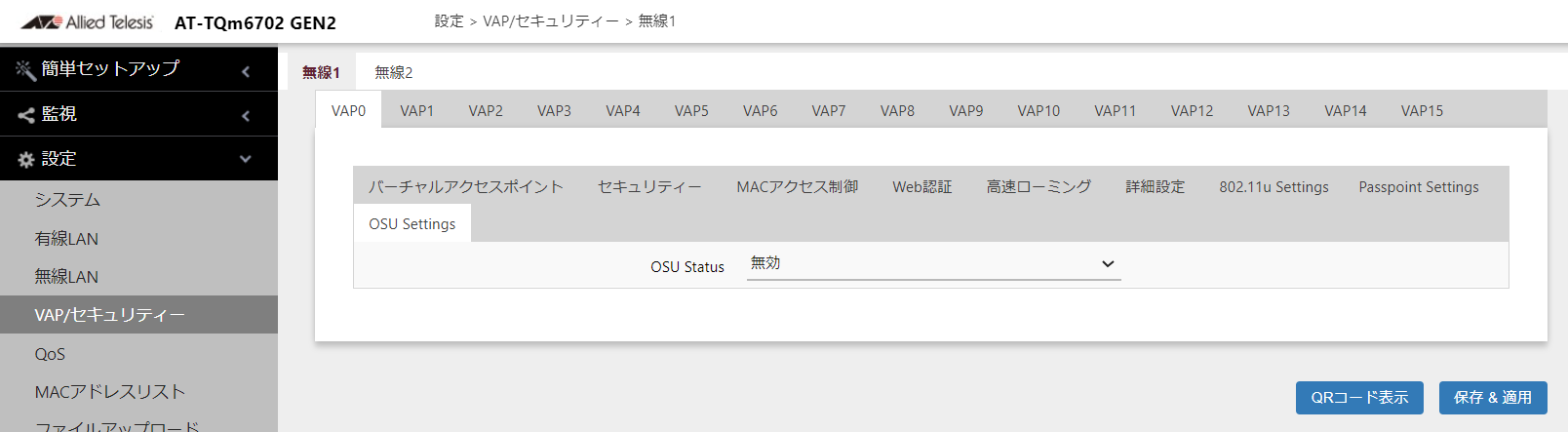Select the VAP1 tab
This screenshot has width=1568, height=432.
(416, 110)
